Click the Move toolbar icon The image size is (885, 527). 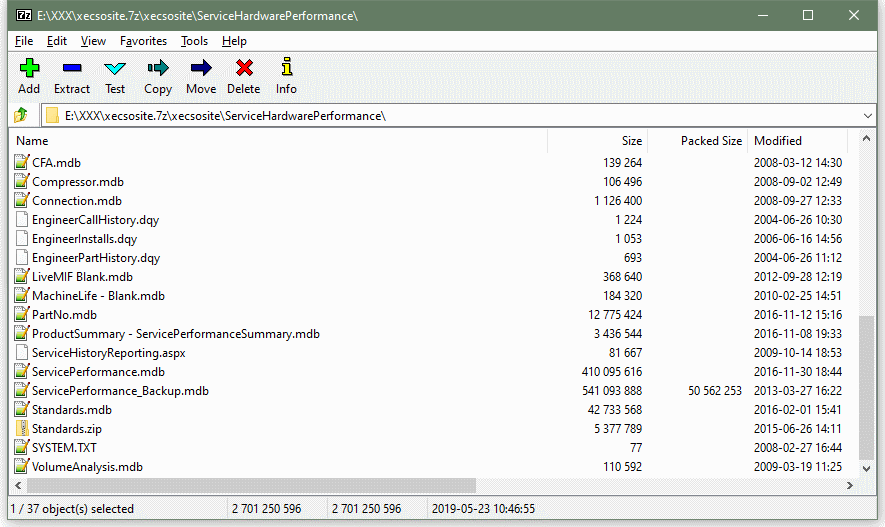click(x=201, y=68)
